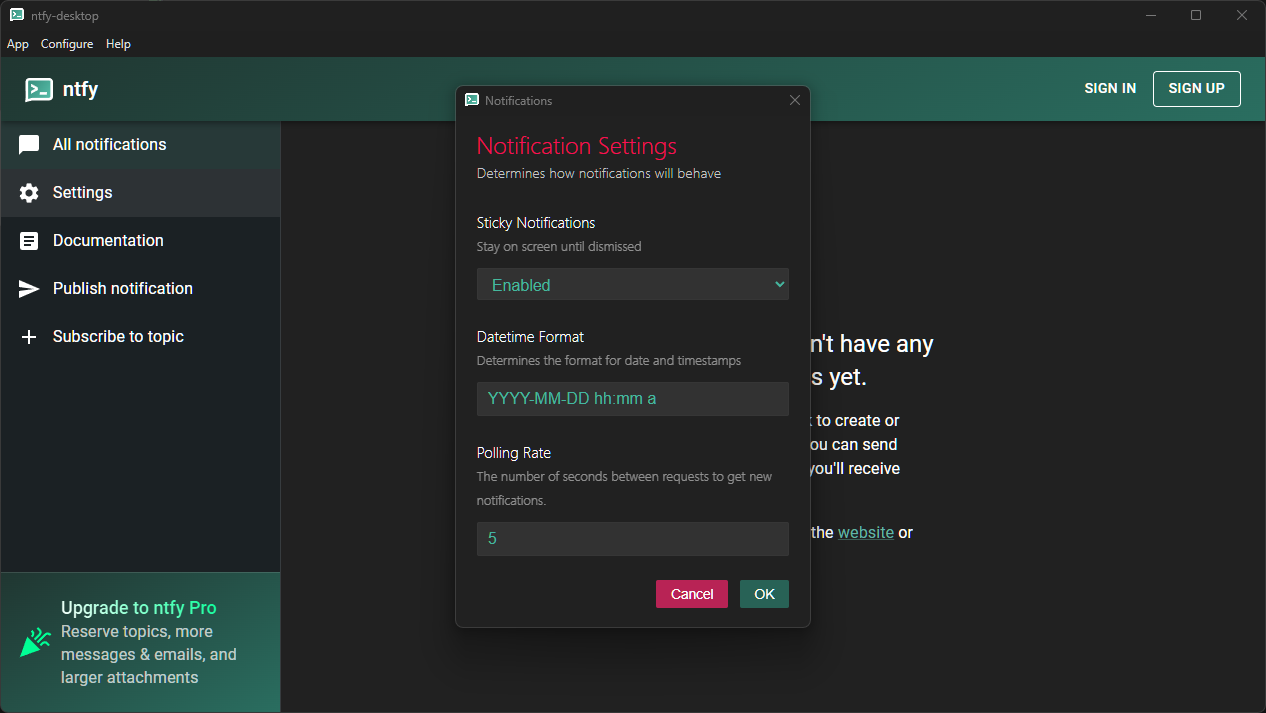Click the Settings gear icon in sidebar
1266x713 pixels.
[29, 193]
